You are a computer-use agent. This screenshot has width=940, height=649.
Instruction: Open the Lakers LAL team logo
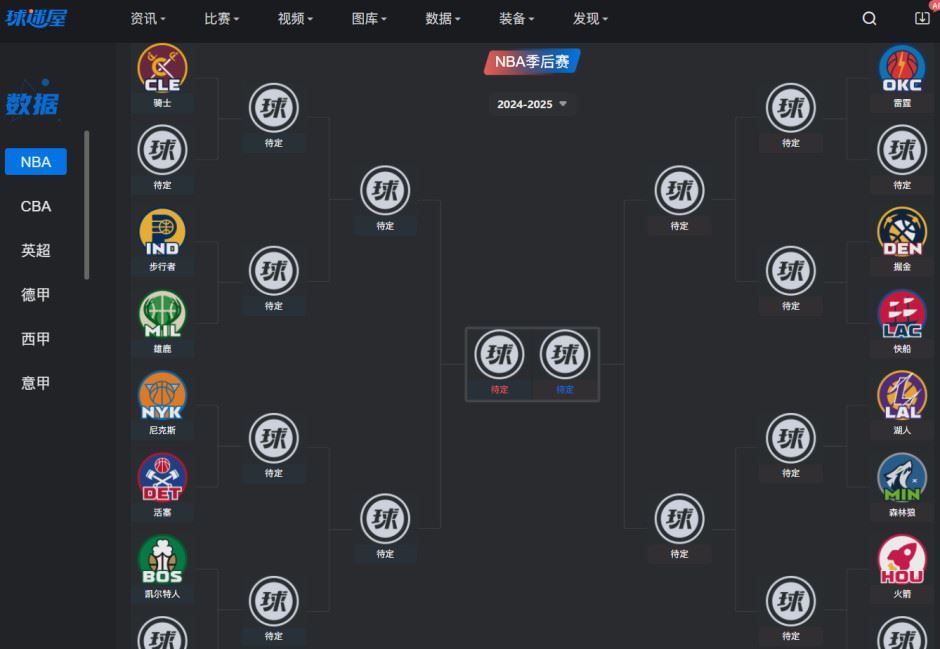(x=902, y=396)
